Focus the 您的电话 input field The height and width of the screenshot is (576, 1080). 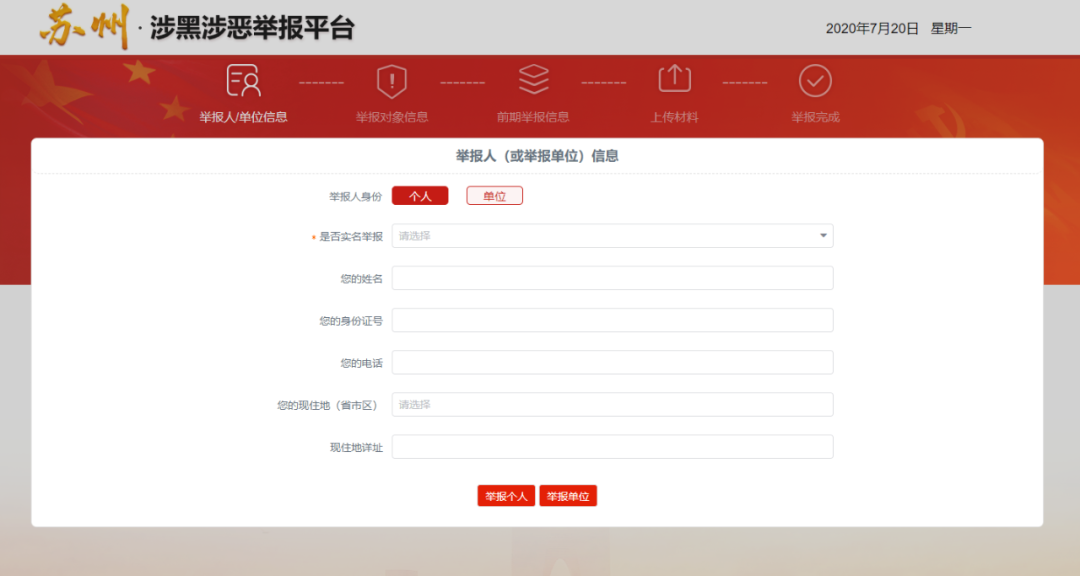tap(612, 362)
